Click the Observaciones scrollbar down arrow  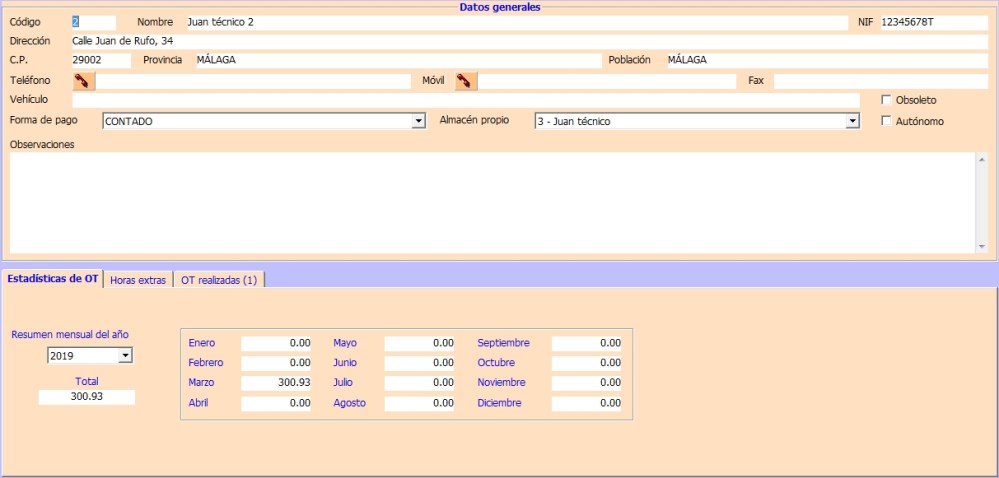click(981, 246)
